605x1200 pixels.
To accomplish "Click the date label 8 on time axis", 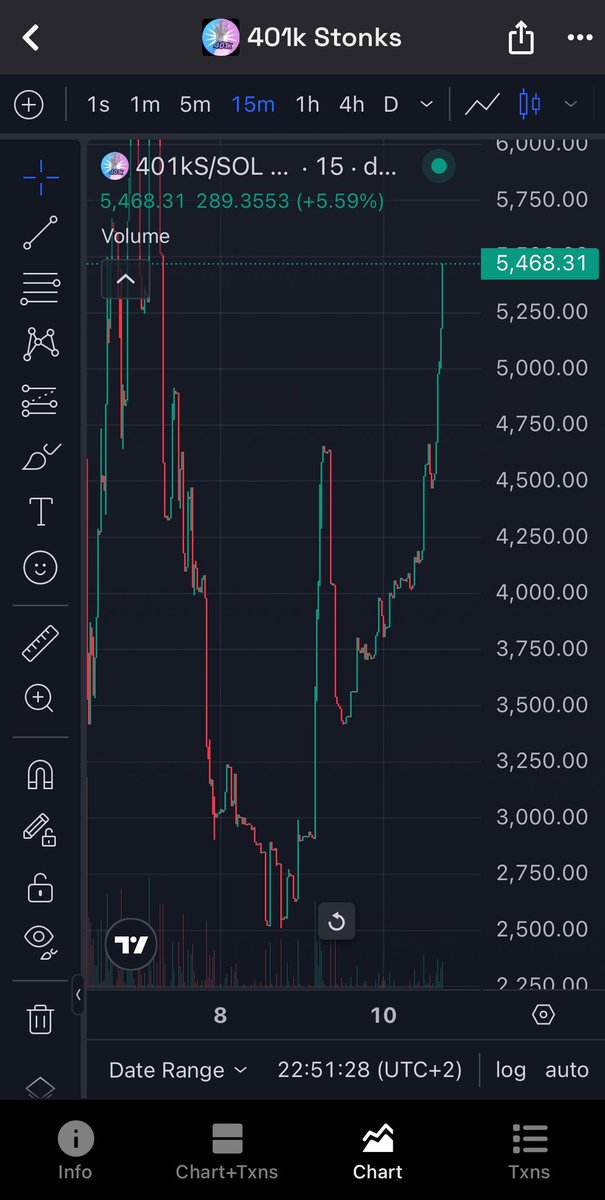I will pos(220,1016).
